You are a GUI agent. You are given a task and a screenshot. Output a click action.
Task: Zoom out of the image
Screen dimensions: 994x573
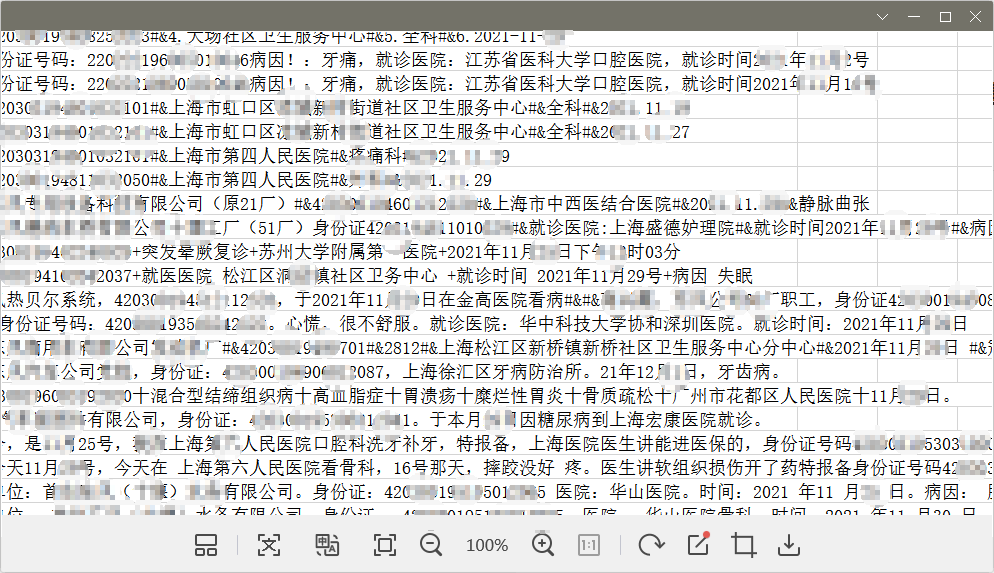click(431, 545)
